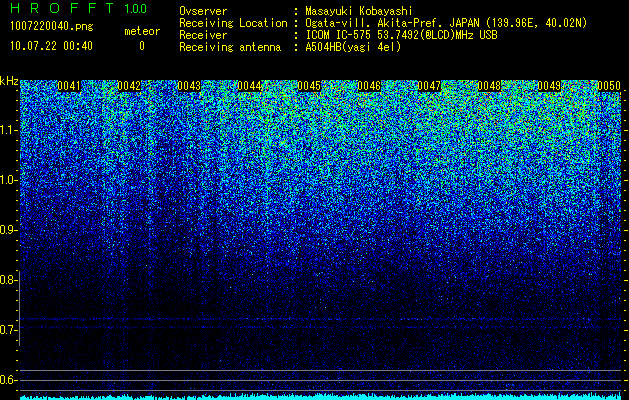Click the Ogata-vill. Akita-Pref. JAPAN location text
The width and height of the screenshot is (629, 400).
click(446, 23)
